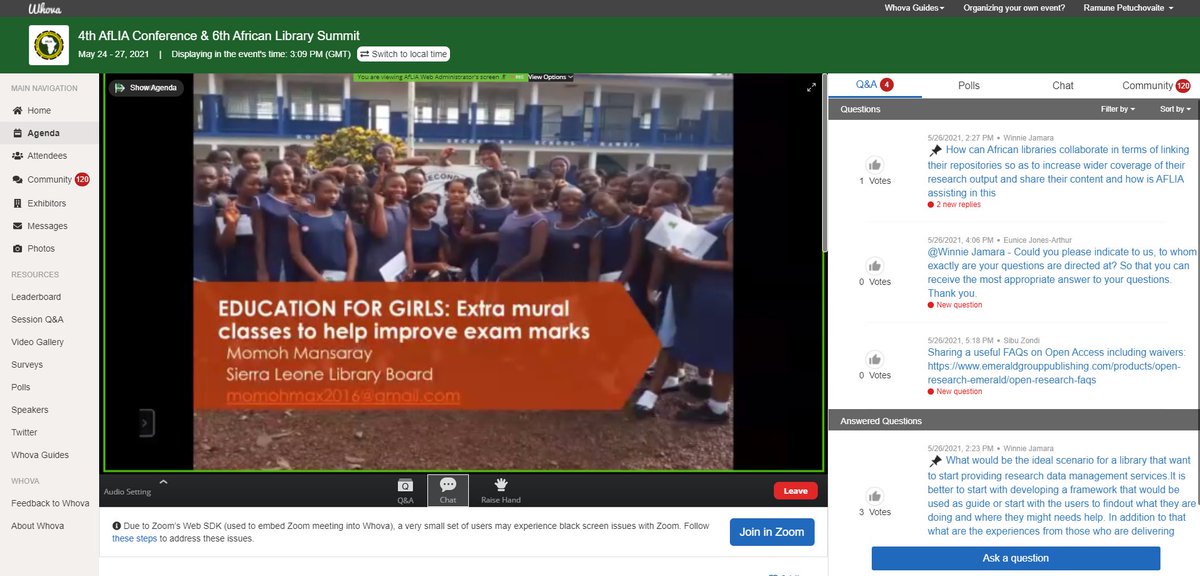Upvote Sibu Zondi's FAQs post
The height and width of the screenshot is (576, 1200).
pos(875,360)
